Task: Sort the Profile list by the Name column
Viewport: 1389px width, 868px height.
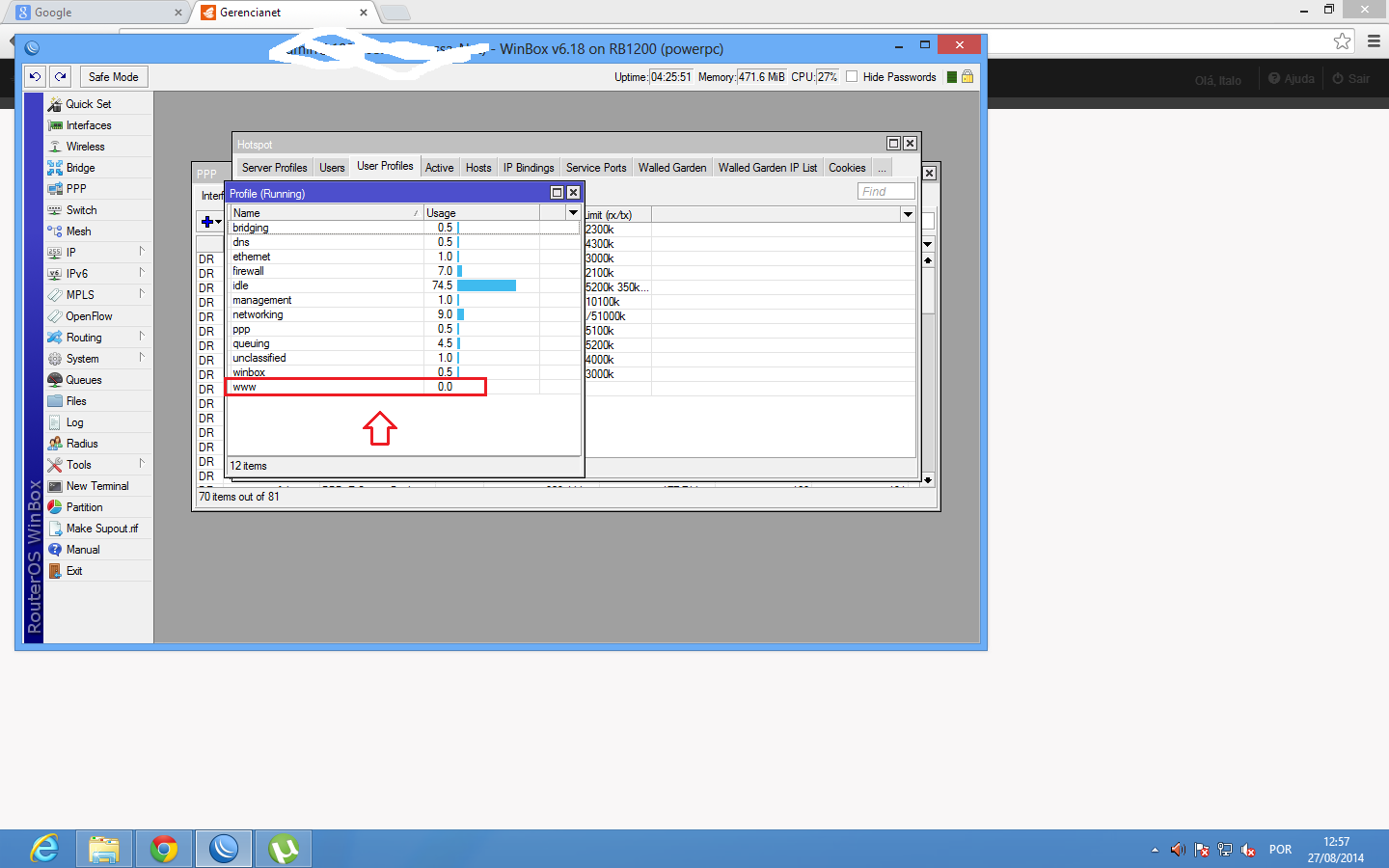Action: pos(326,213)
